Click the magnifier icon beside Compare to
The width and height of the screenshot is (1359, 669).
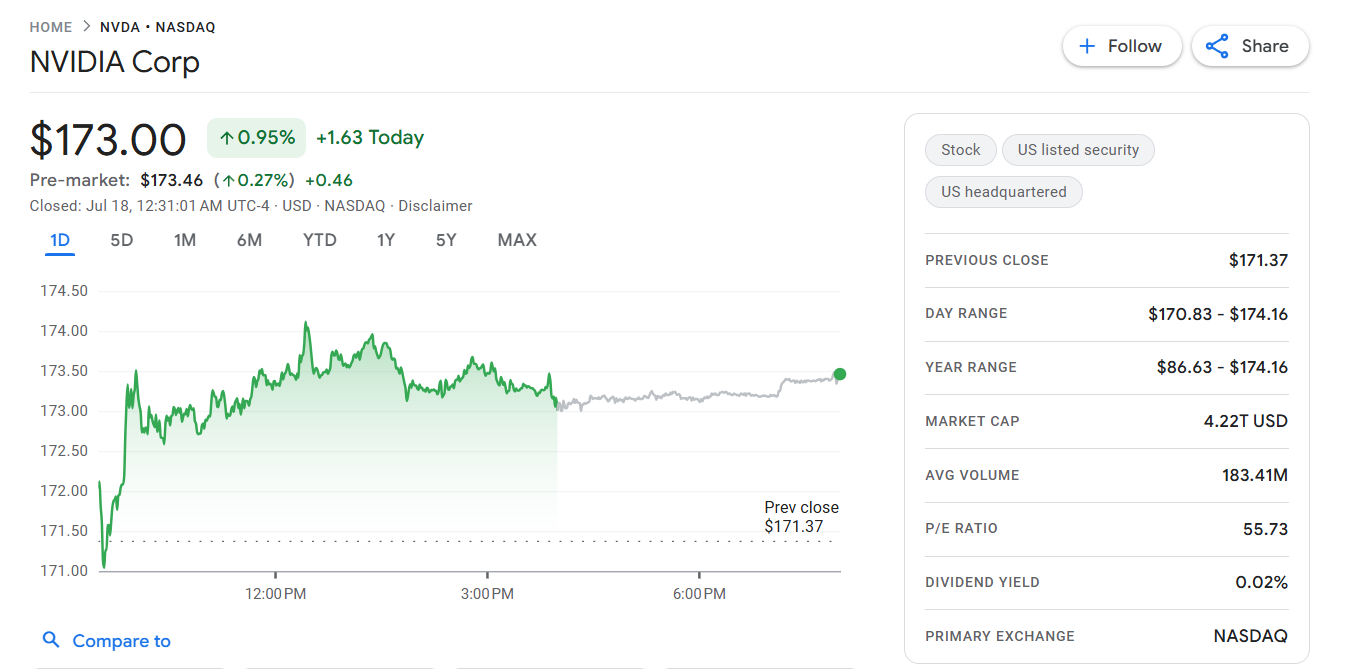[x=50, y=640]
